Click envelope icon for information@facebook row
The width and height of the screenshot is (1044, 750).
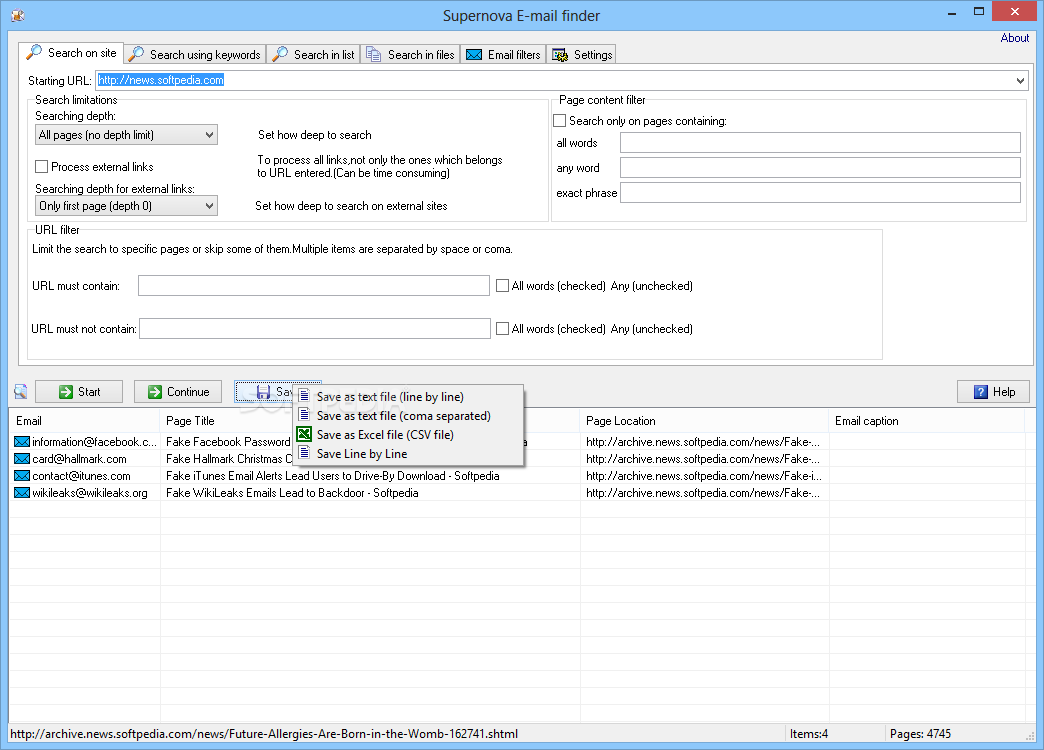[22, 442]
